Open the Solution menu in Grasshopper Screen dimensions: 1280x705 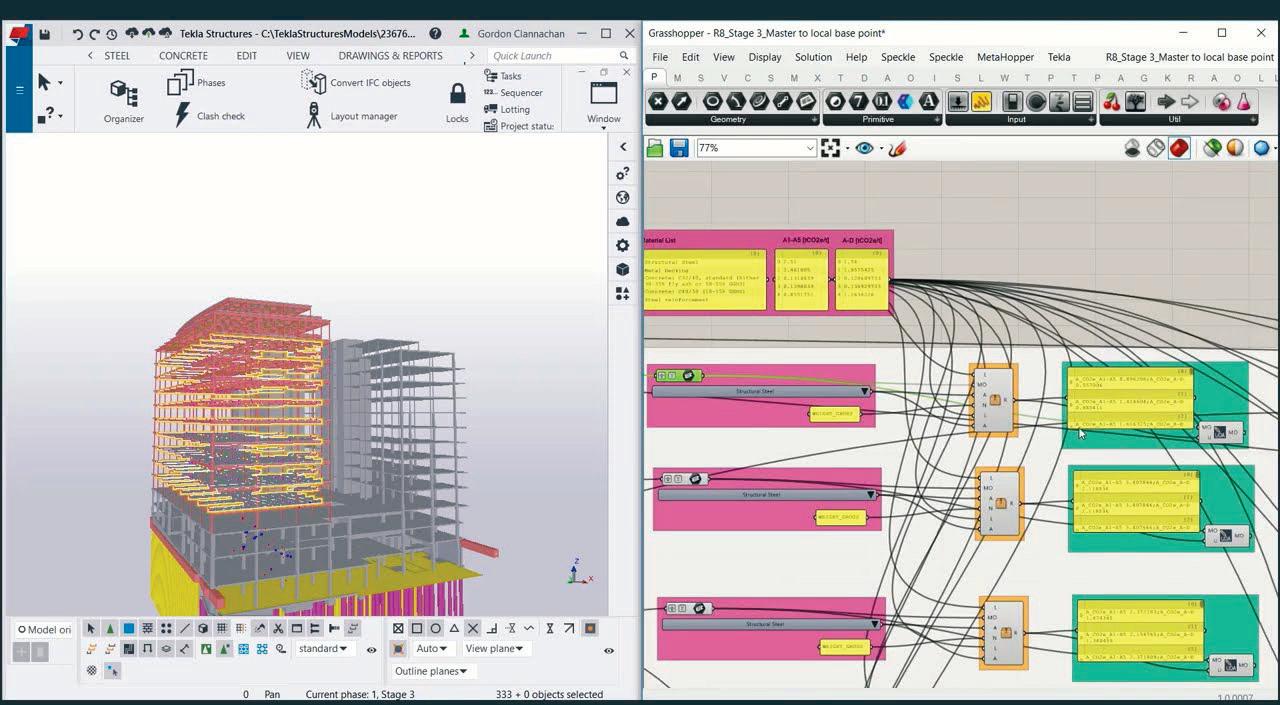point(813,57)
